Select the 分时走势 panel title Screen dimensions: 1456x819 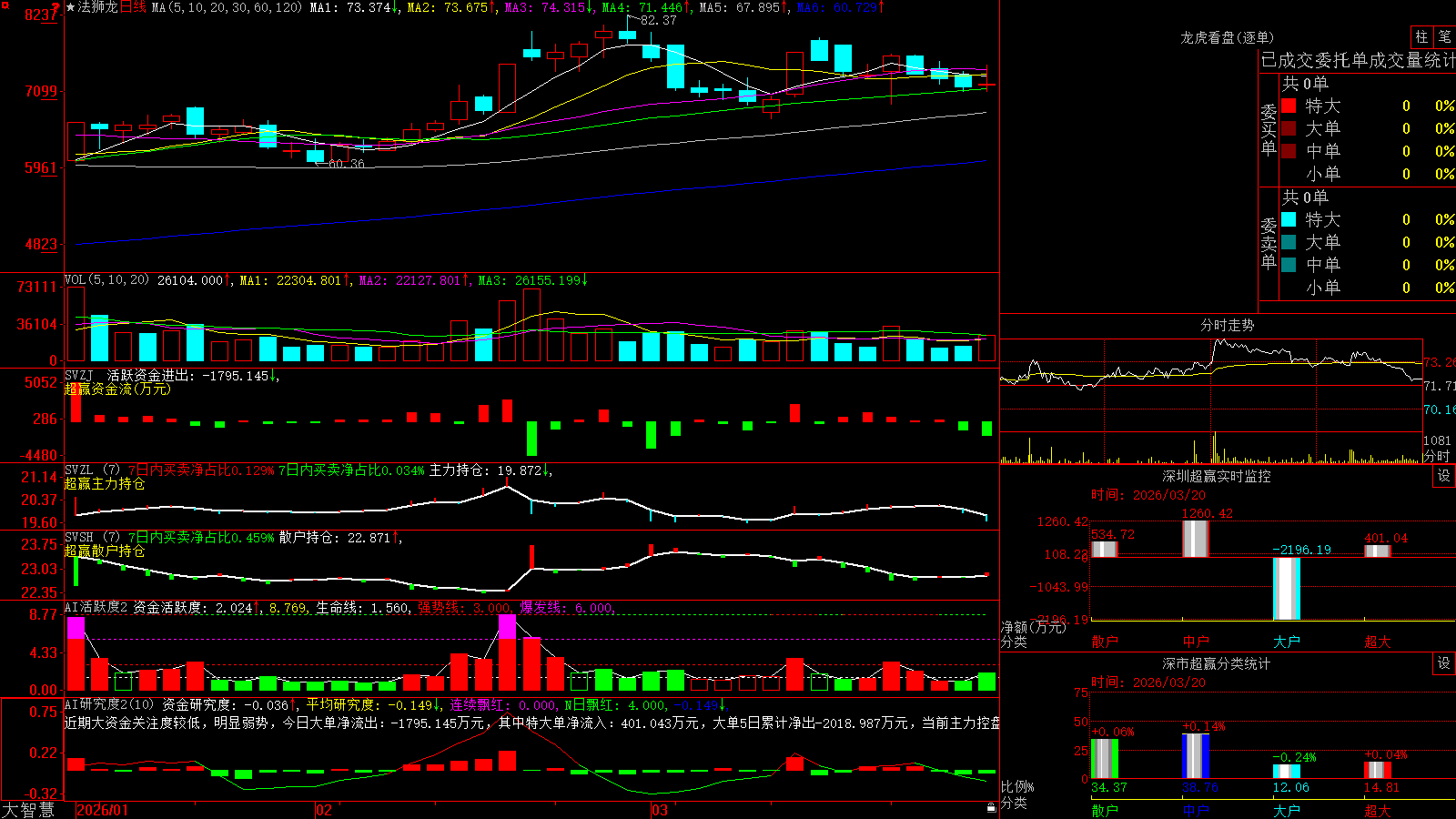coord(1228,325)
